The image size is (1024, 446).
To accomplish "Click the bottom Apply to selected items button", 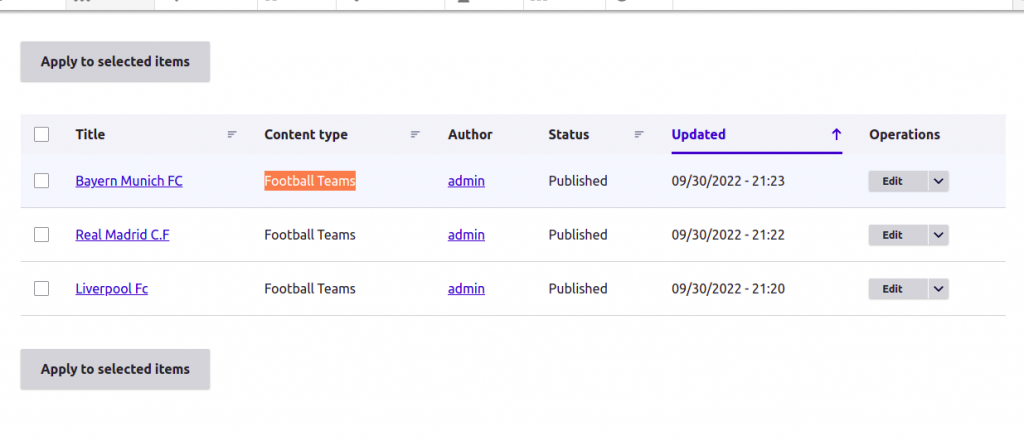I will tap(115, 369).
